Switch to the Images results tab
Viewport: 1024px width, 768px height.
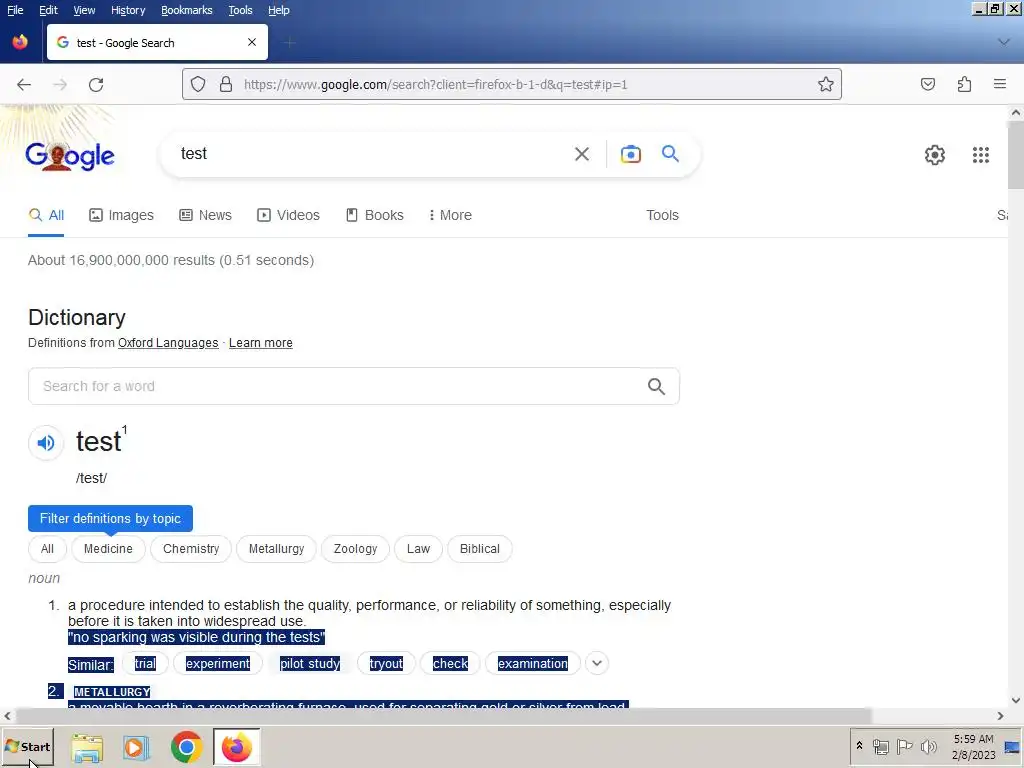pos(121,216)
